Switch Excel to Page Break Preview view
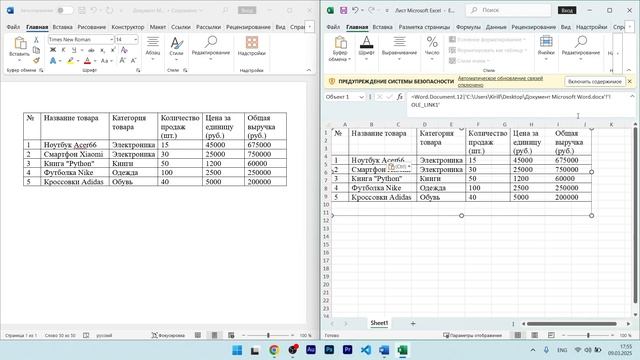The height and width of the screenshot is (360, 640). coord(551,335)
